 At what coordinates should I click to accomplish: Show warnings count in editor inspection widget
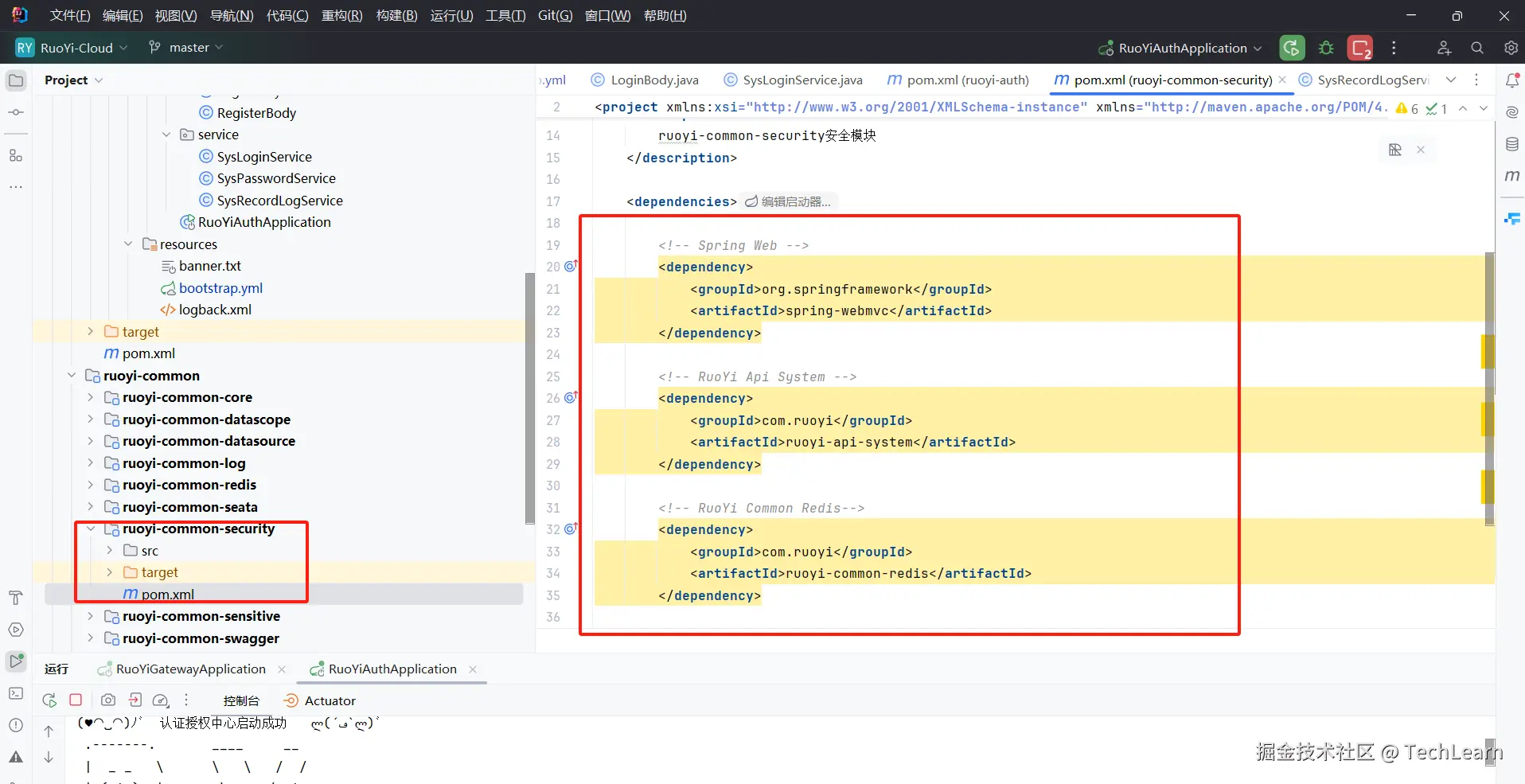point(1407,108)
